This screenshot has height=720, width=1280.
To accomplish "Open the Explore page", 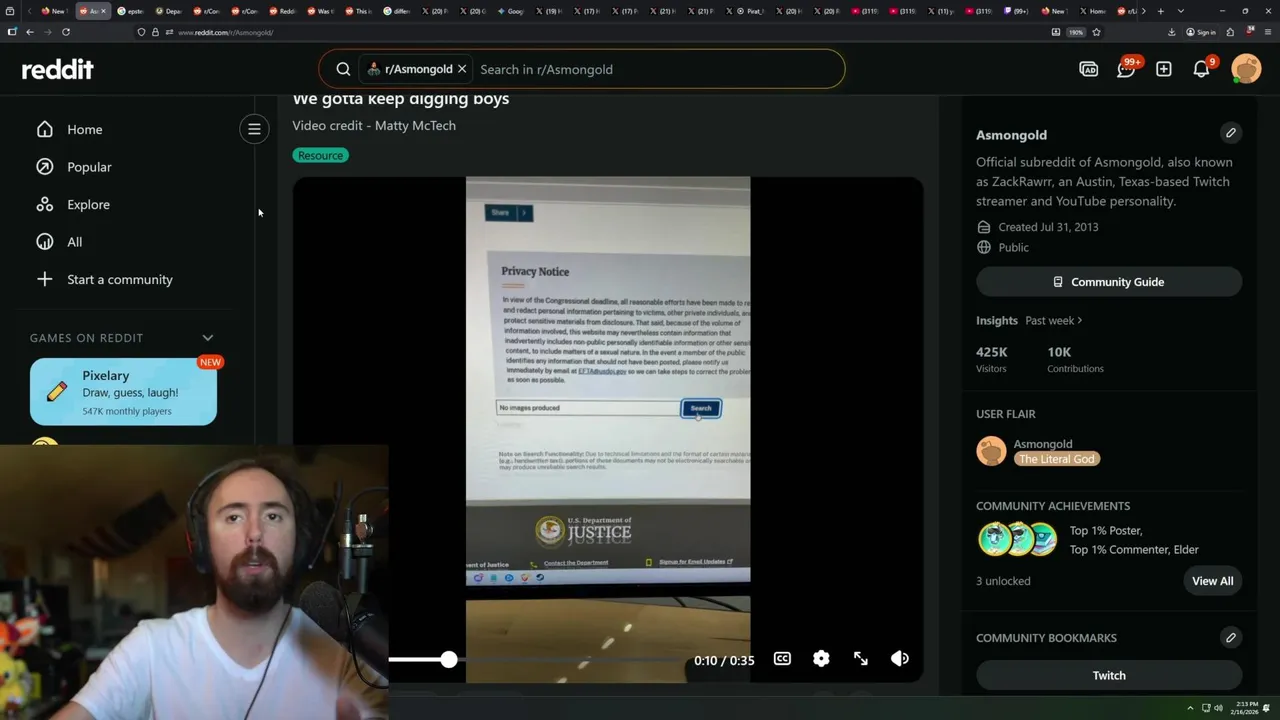I will 88,204.
